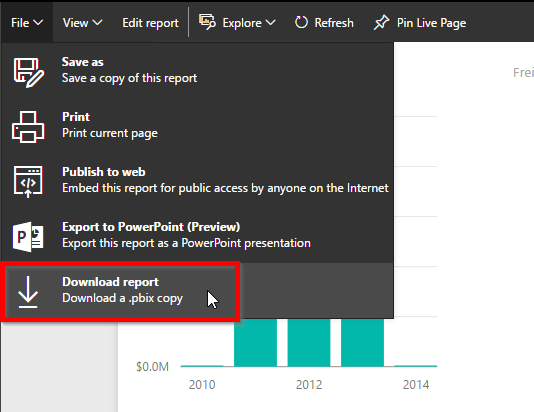Choose Save as from File menu

point(198,70)
